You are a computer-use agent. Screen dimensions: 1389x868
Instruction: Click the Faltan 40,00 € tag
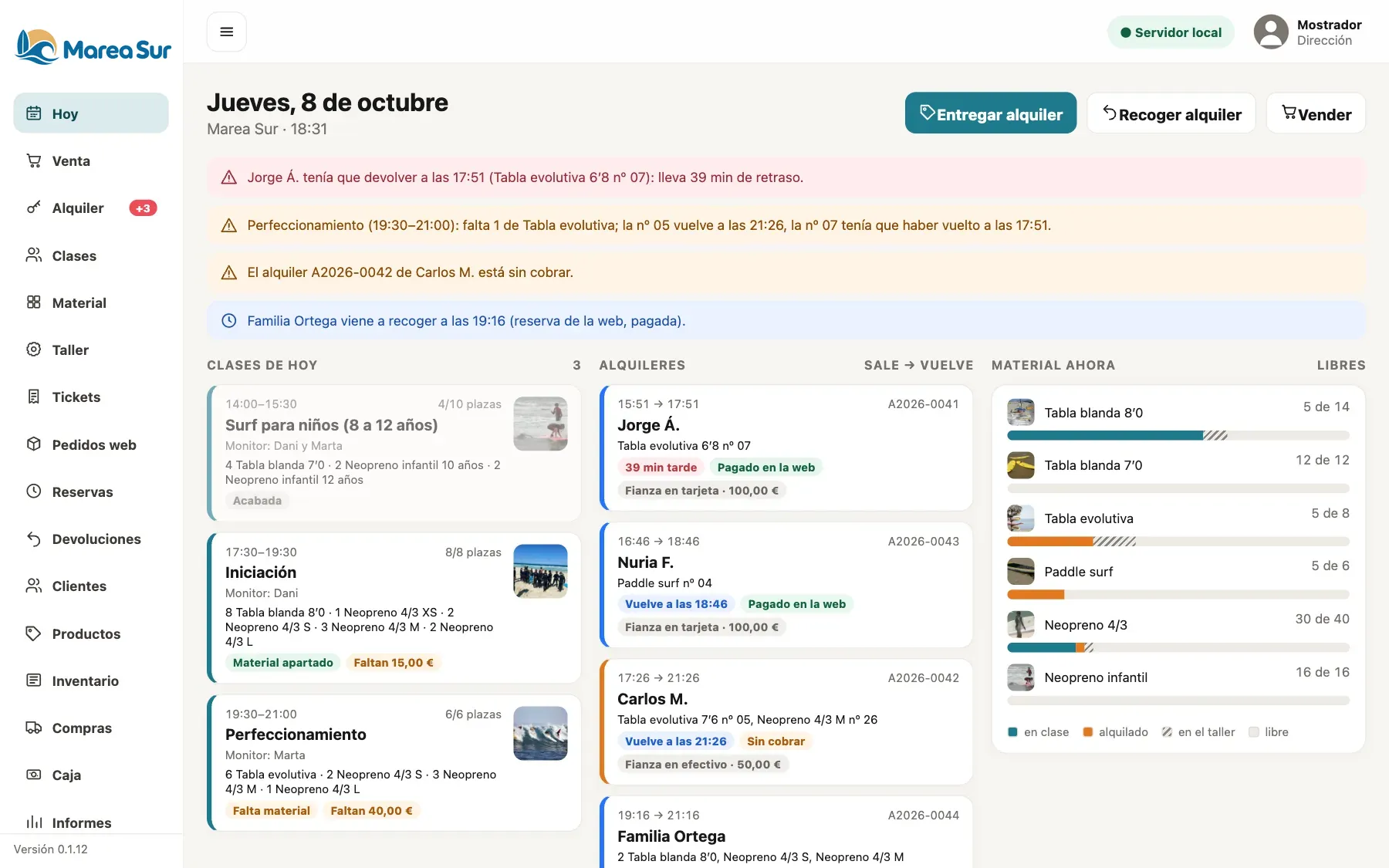click(371, 811)
